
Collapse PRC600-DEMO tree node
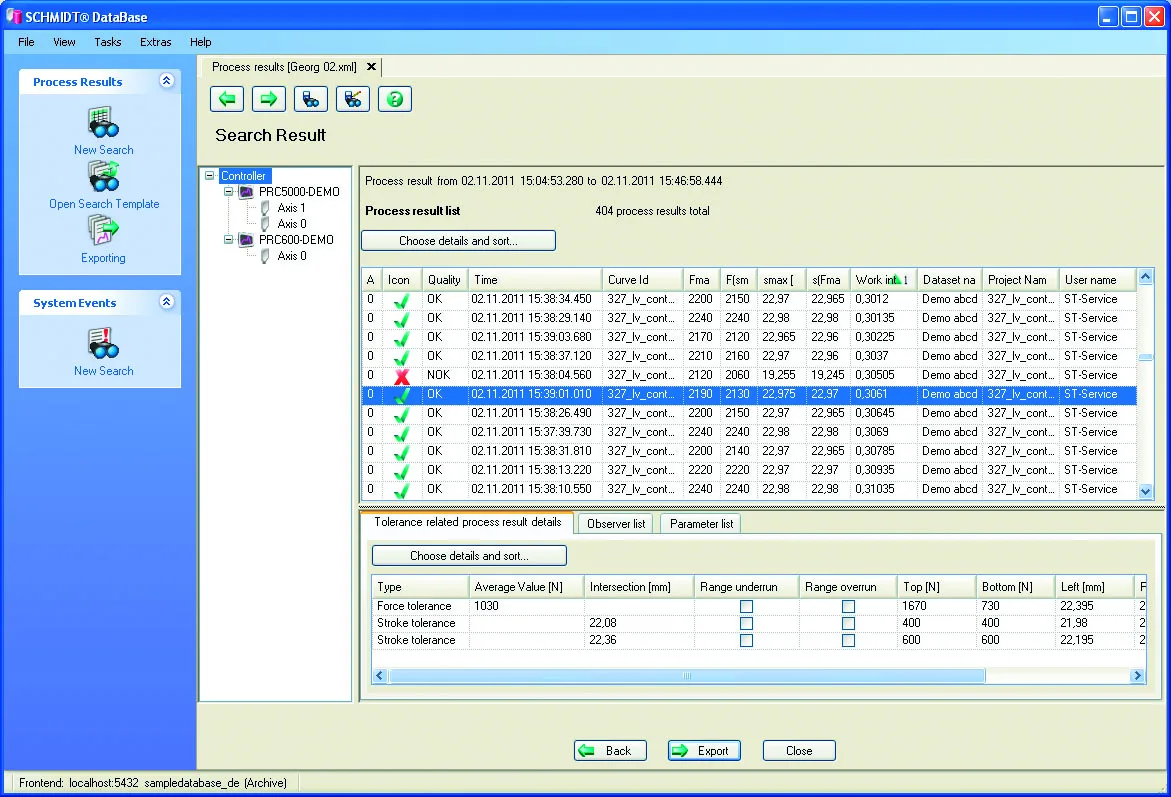click(229, 240)
